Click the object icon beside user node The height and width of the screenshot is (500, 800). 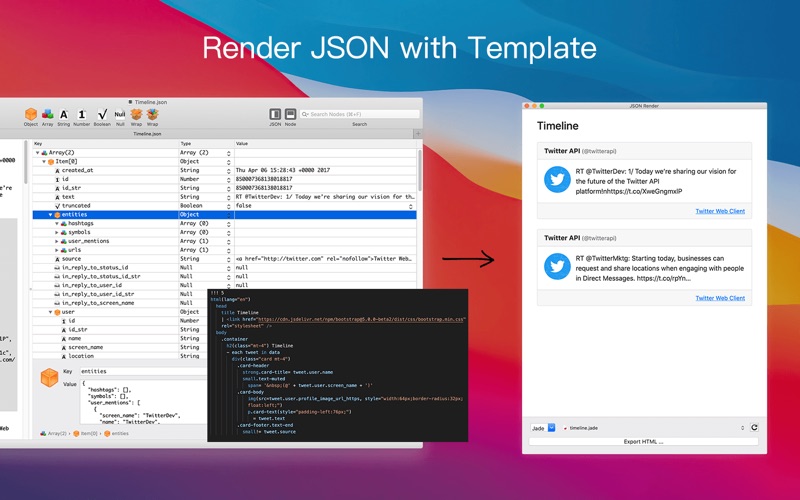tap(57, 312)
